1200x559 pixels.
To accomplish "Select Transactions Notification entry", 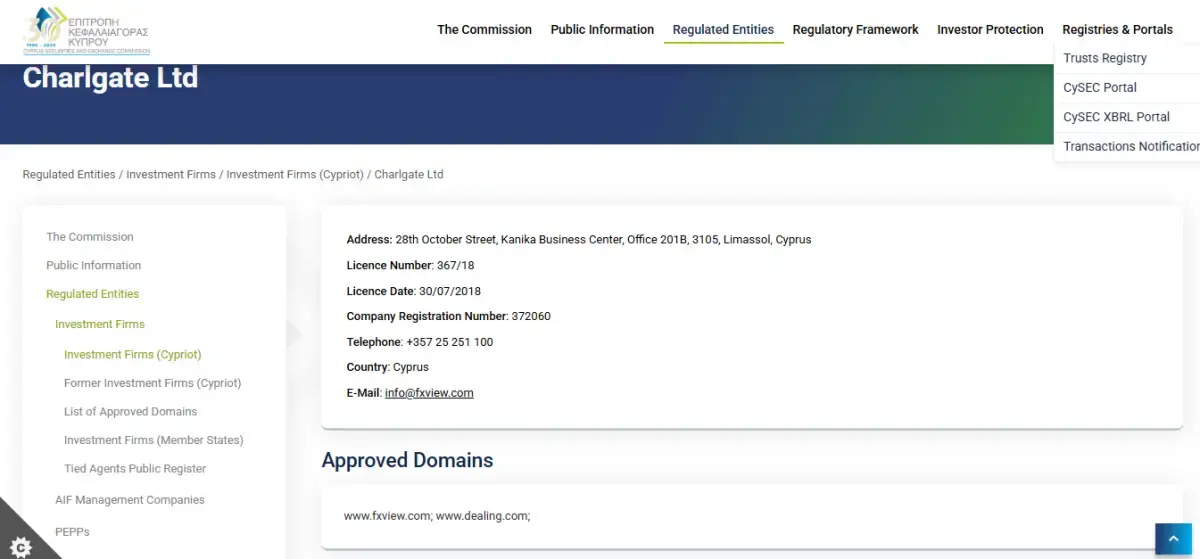I will coord(1131,146).
